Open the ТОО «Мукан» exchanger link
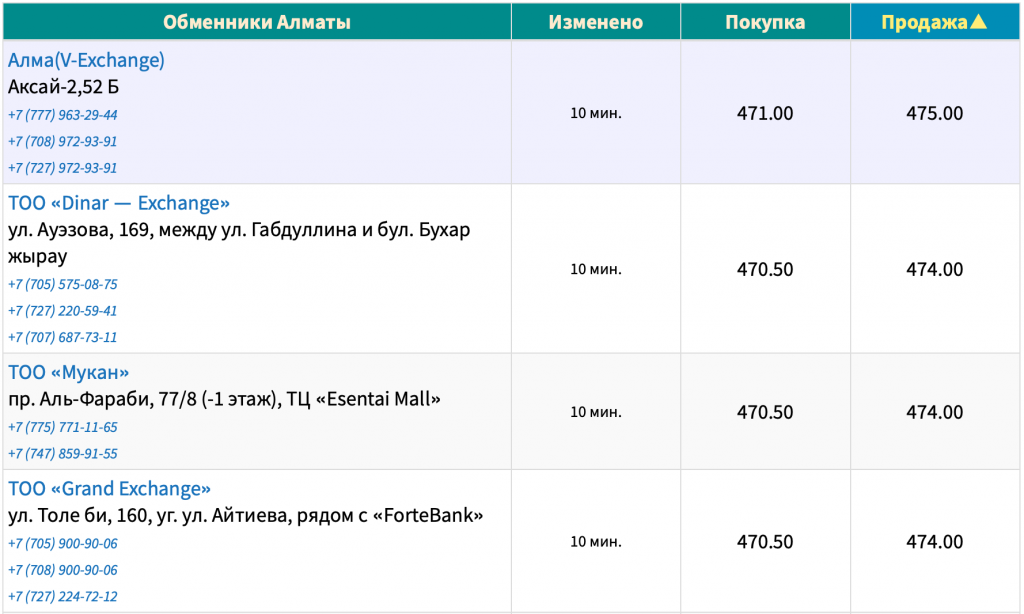This screenshot has height=614, width=1024. pos(69,372)
